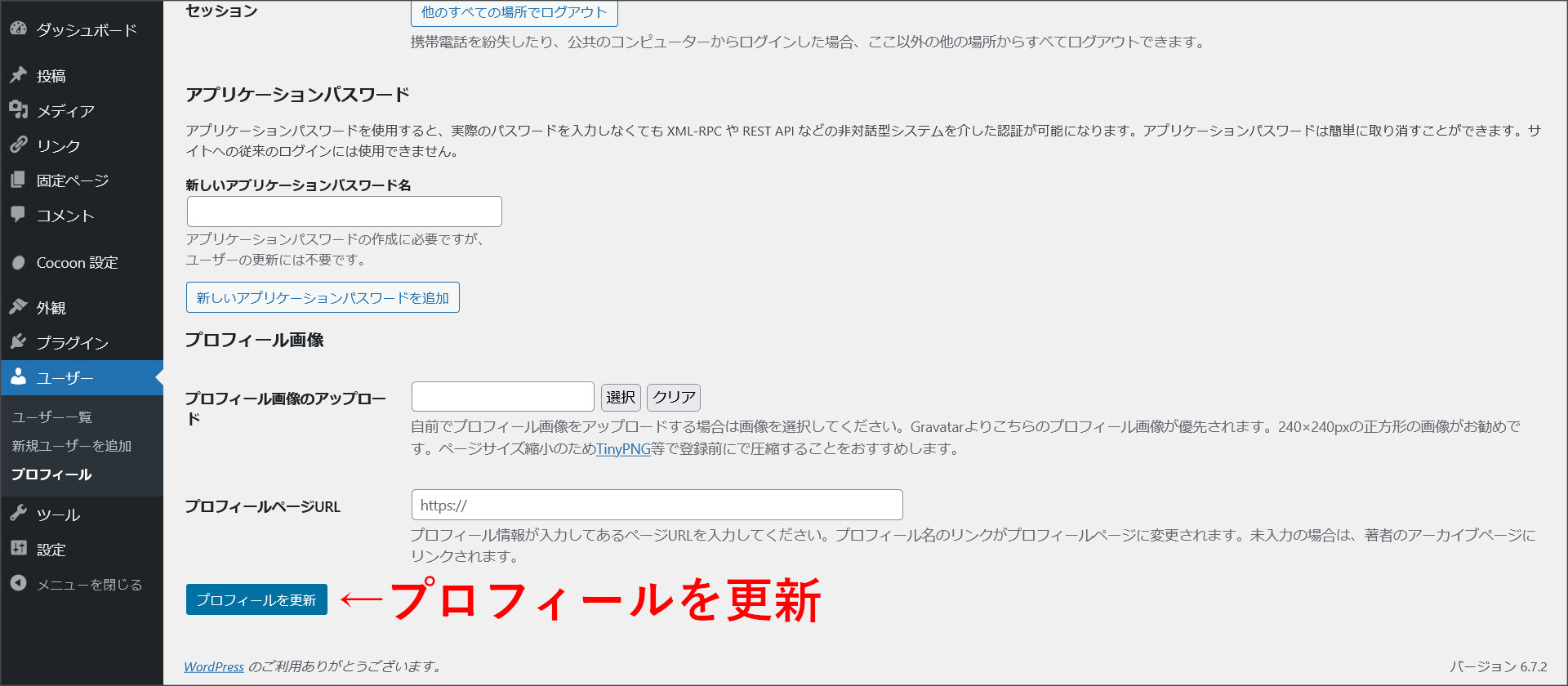Open the リンク menu item

tap(82, 145)
